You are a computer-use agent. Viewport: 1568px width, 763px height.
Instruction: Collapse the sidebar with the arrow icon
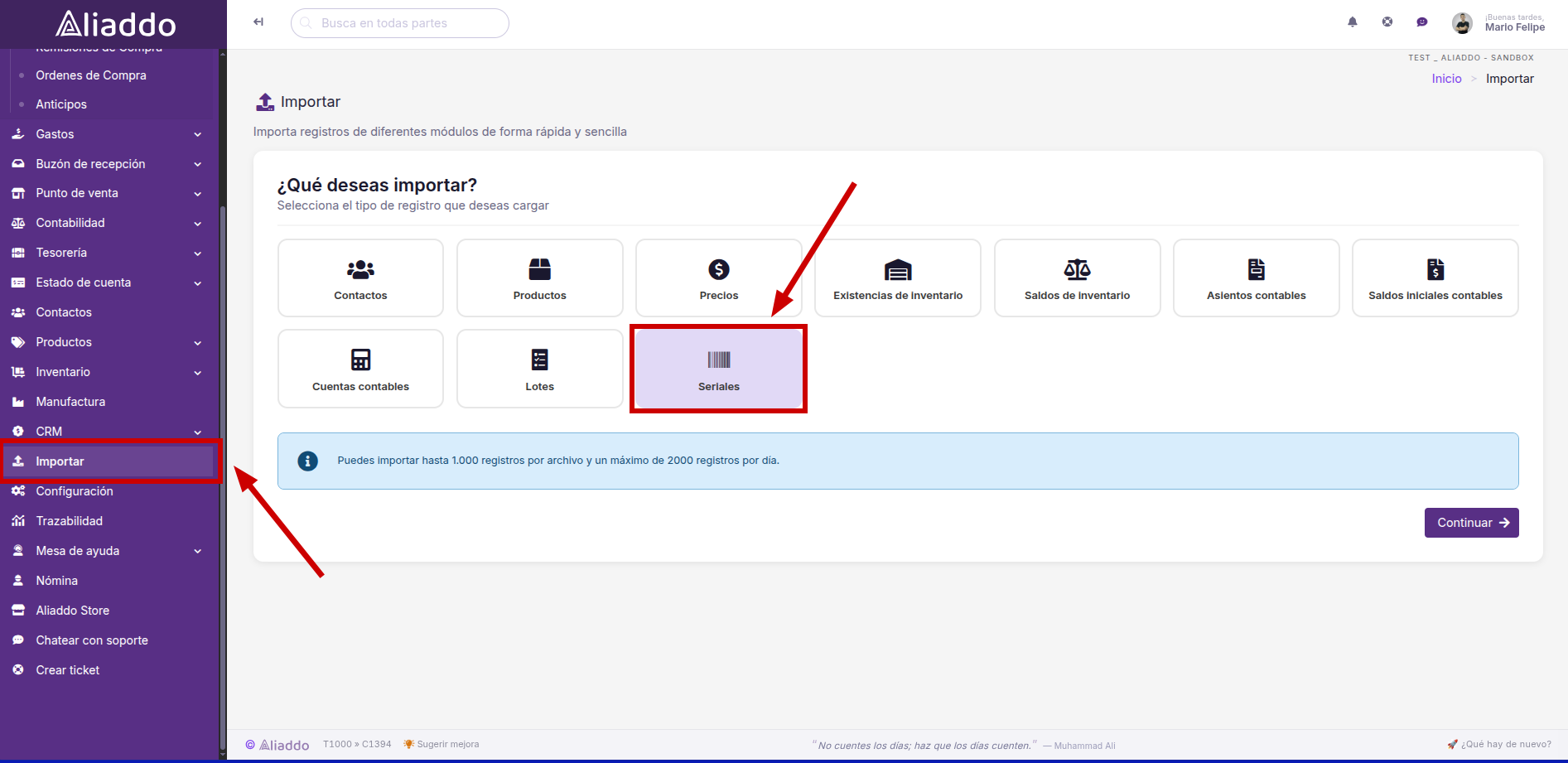[x=258, y=22]
